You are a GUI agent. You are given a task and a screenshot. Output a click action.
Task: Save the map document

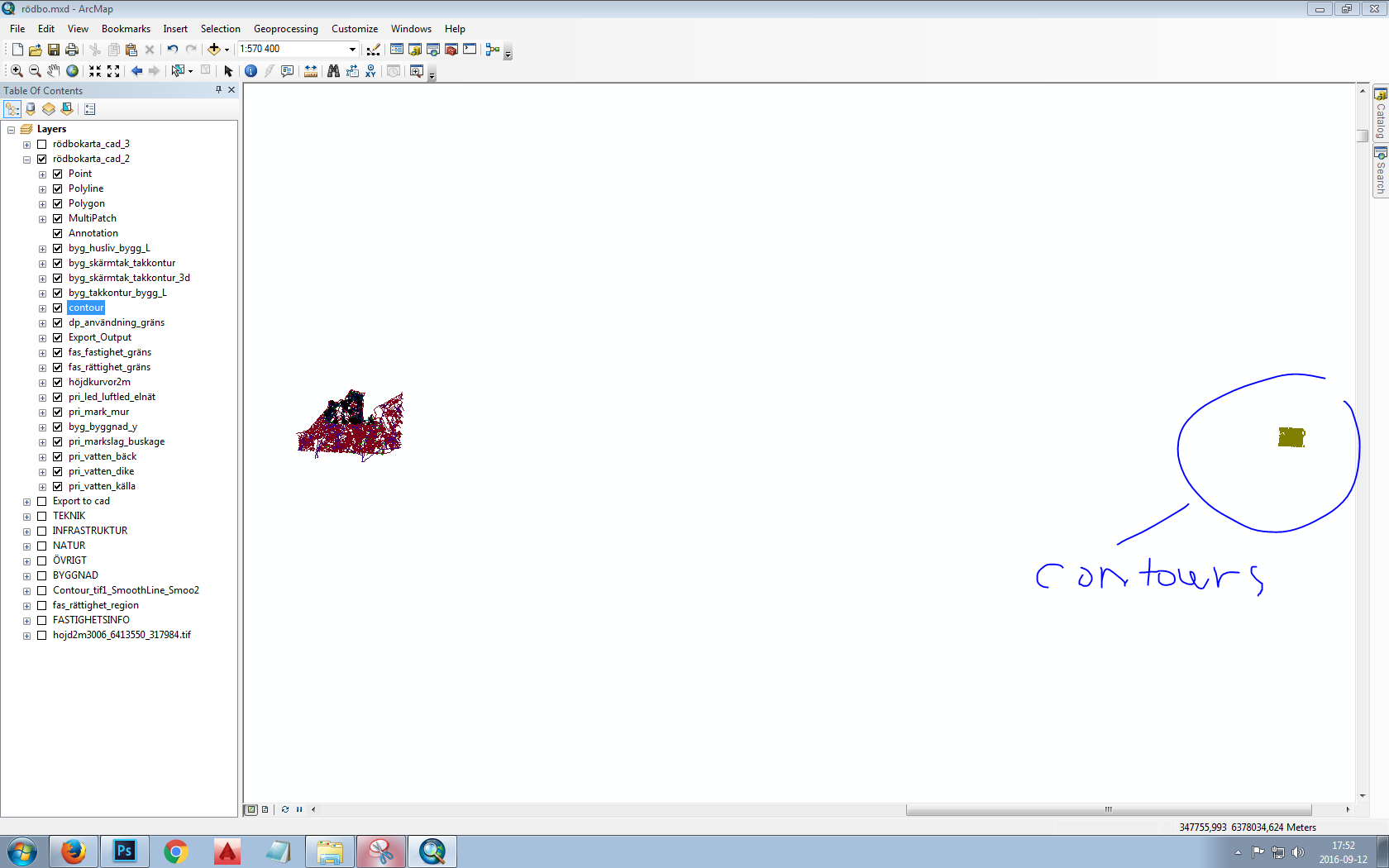point(54,50)
